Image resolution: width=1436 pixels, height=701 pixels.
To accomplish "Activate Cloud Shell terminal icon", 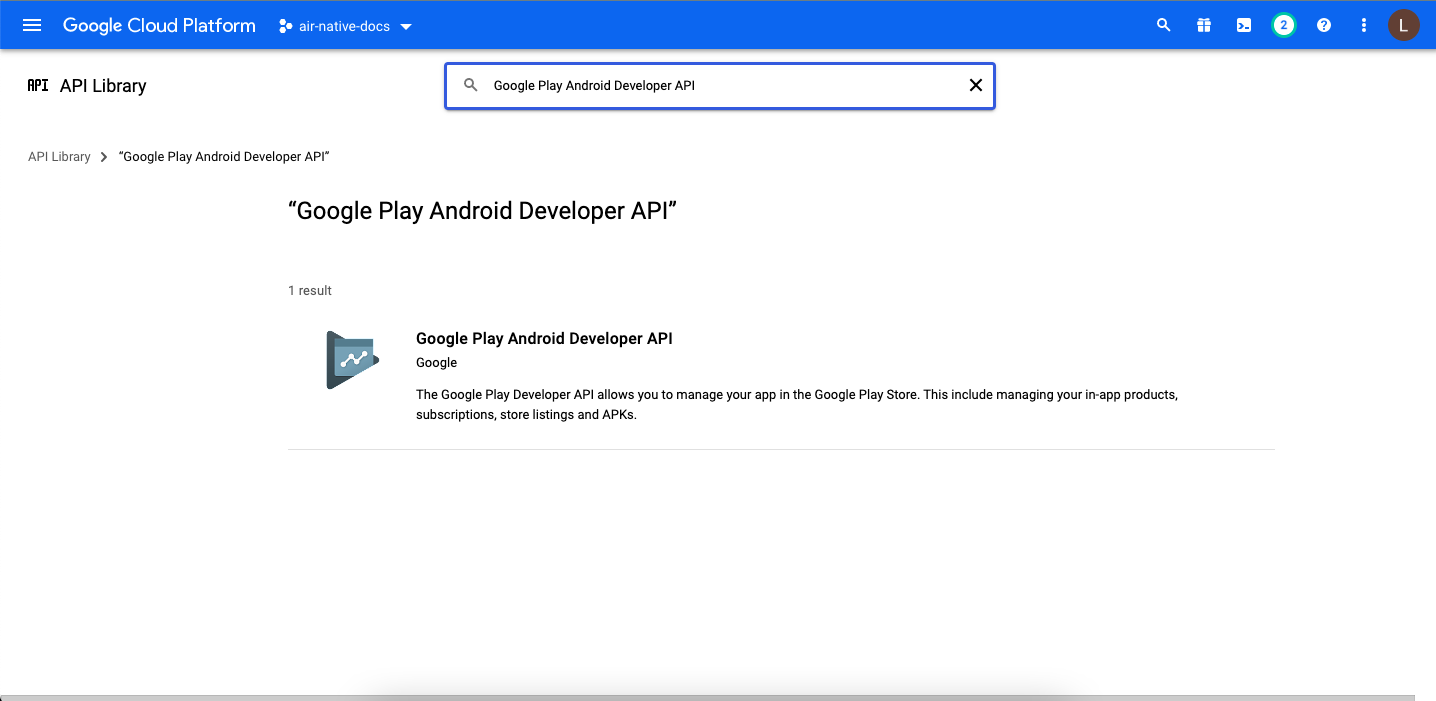I will coord(1244,25).
